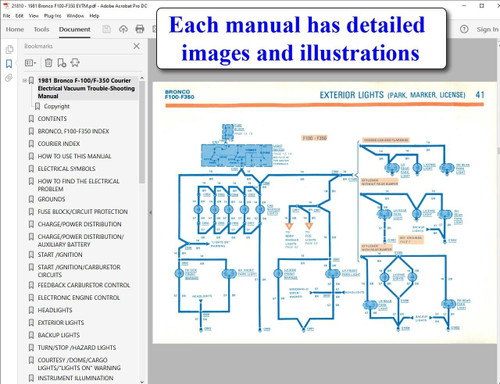500x384 pixels.
Task: Open HOW TO FIND THE ELECTRICAL PROBLEM bookmark
Action: pos(78,185)
